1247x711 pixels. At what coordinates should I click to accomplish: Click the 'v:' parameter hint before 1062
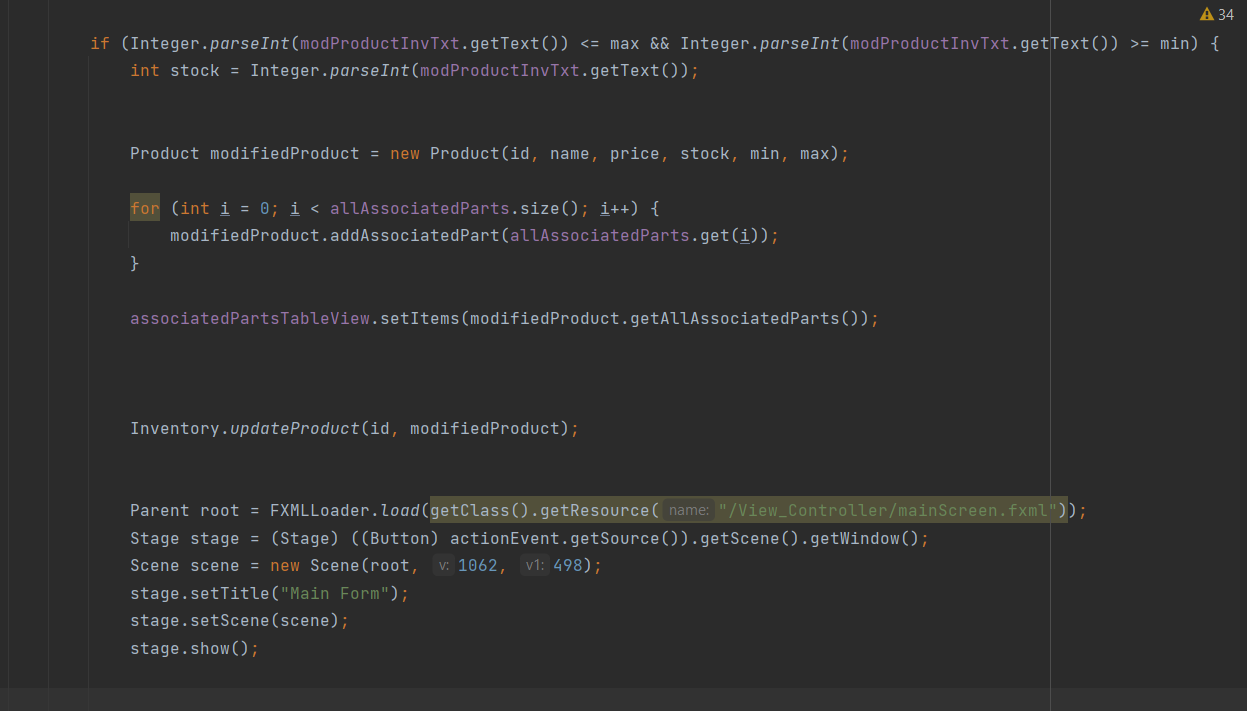coord(443,565)
